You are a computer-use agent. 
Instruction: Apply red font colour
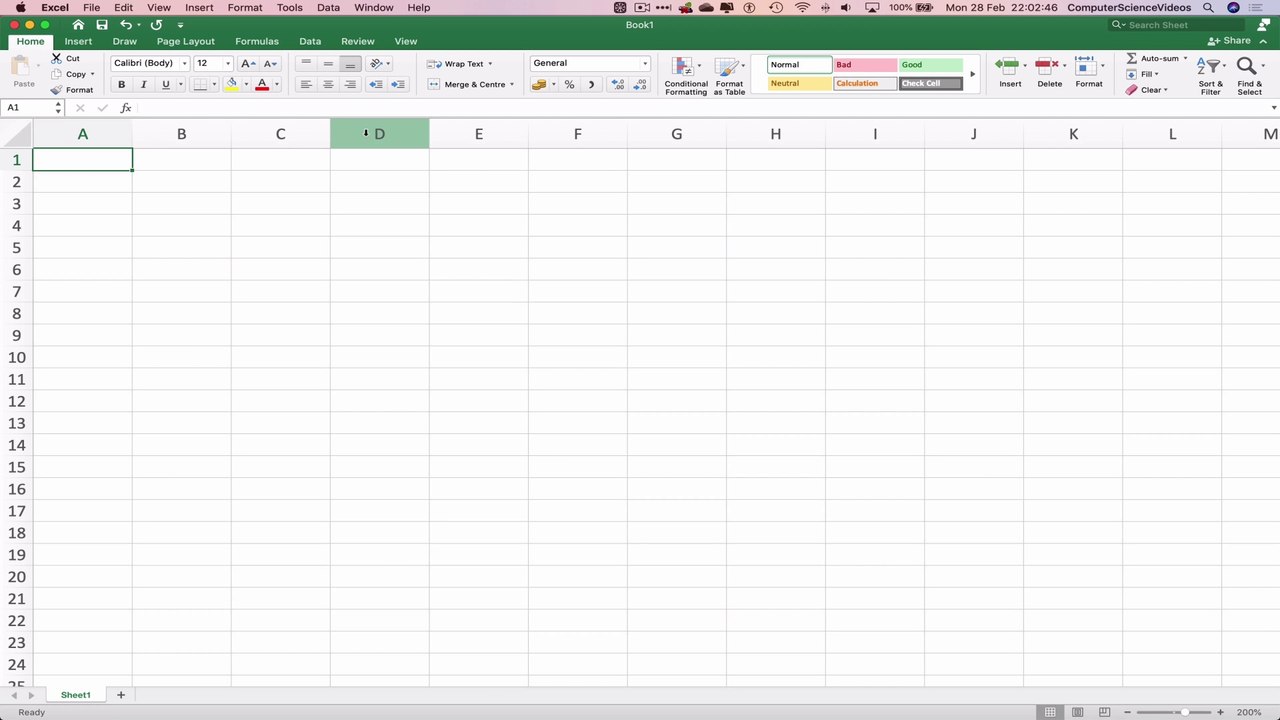pos(262,85)
